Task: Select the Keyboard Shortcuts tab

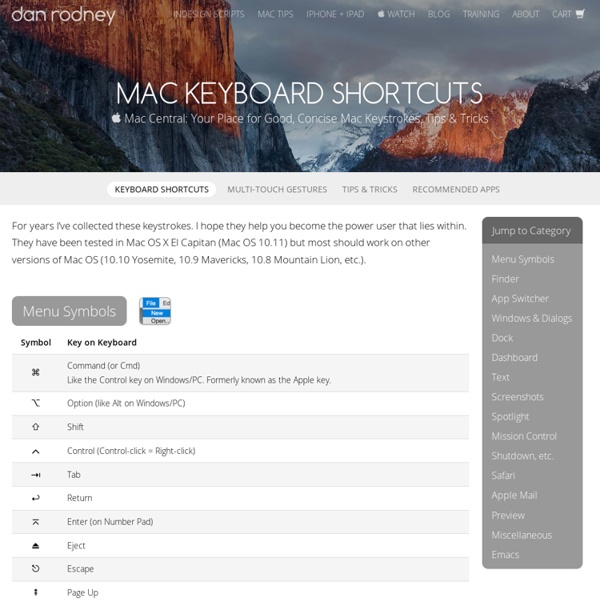Action: [161, 189]
